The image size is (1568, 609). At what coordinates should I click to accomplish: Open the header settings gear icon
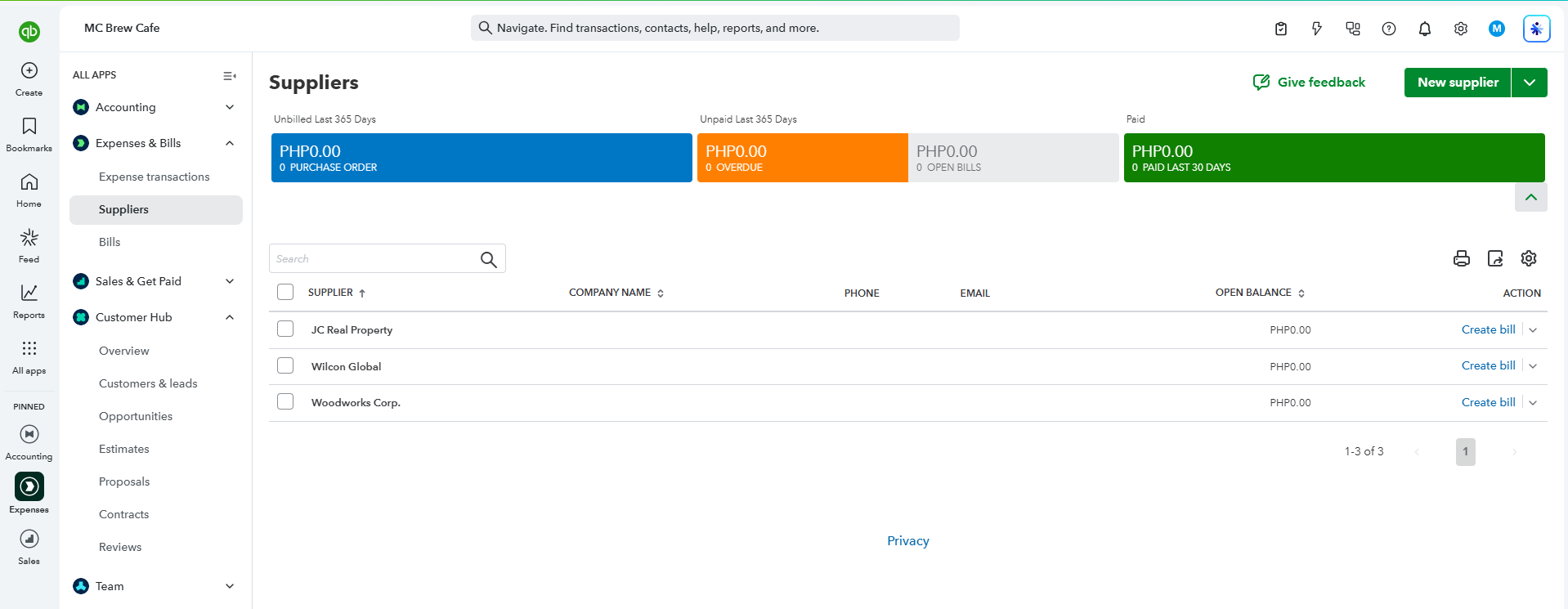click(1461, 29)
